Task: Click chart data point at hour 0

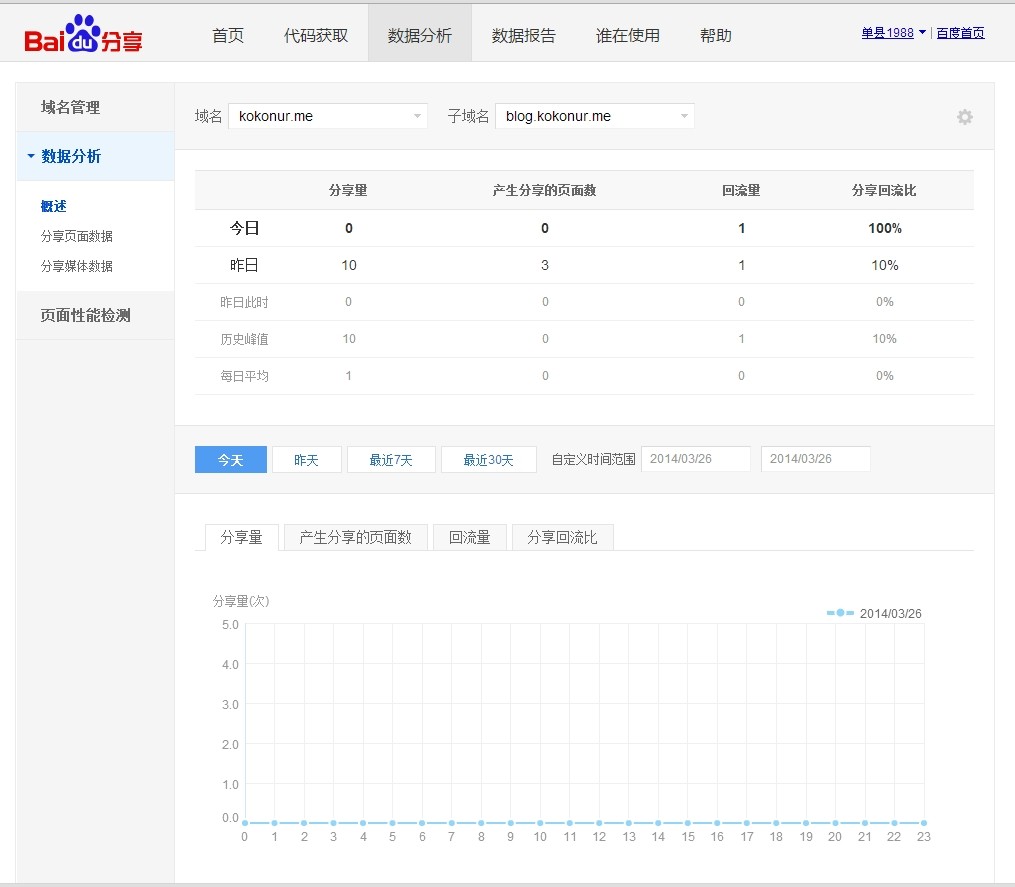Action: pos(245,823)
